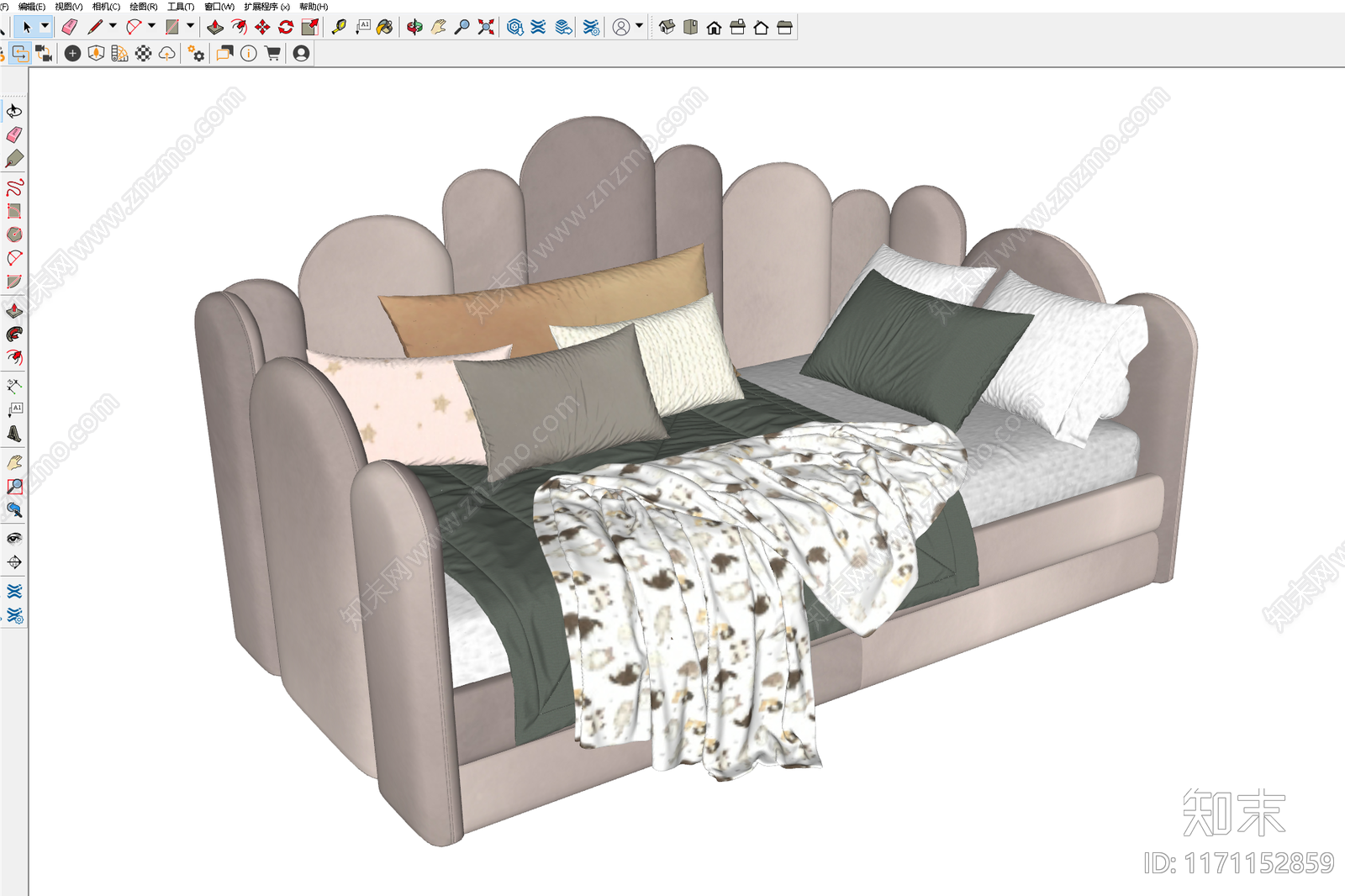Activate the Push/Pull tool in top toolbar
This screenshot has height=896, width=1345.
click(x=215, y=28)
